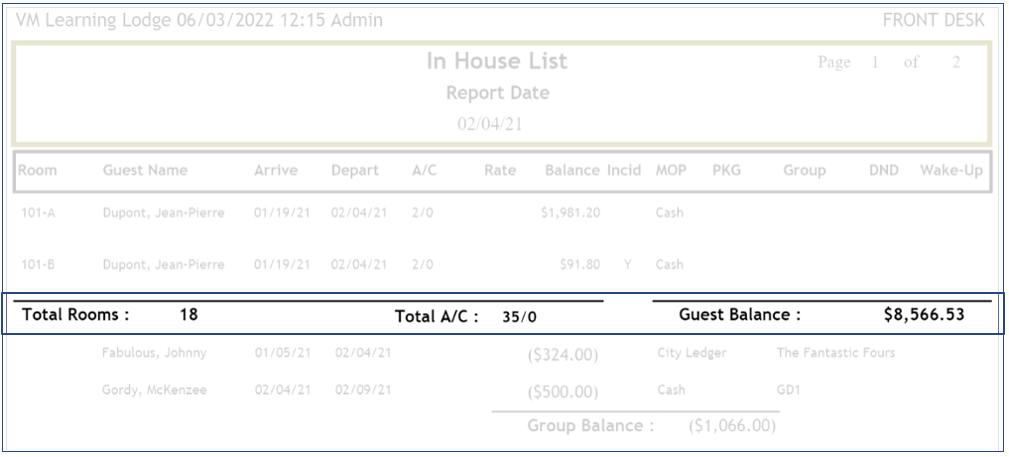Image resolution: width=1009 pixels, height=457 pixels.
Task: Click the Wake-Up column header
Action: (x=951, y=170)
